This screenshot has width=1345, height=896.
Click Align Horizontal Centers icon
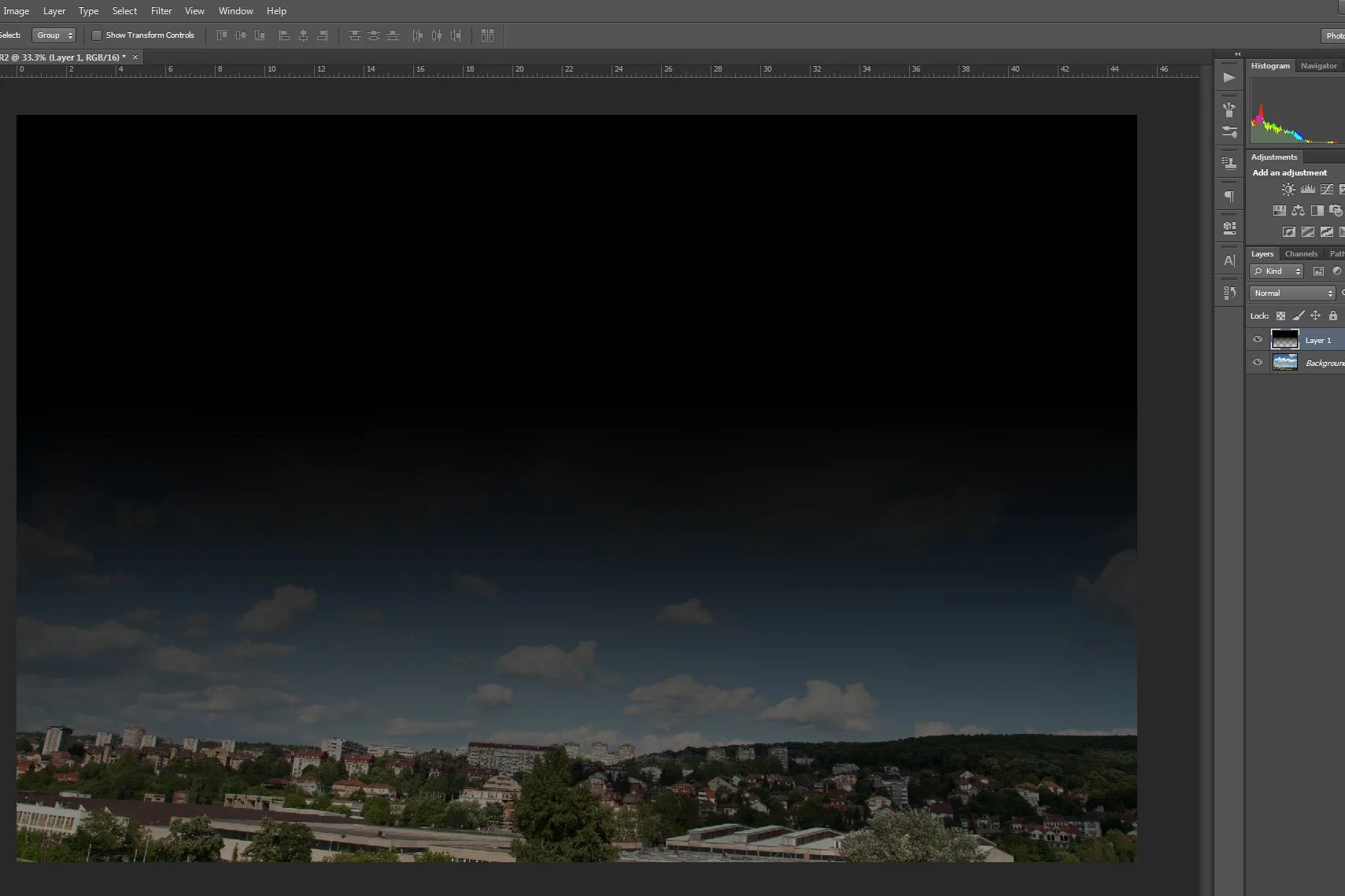pos(303,35)
